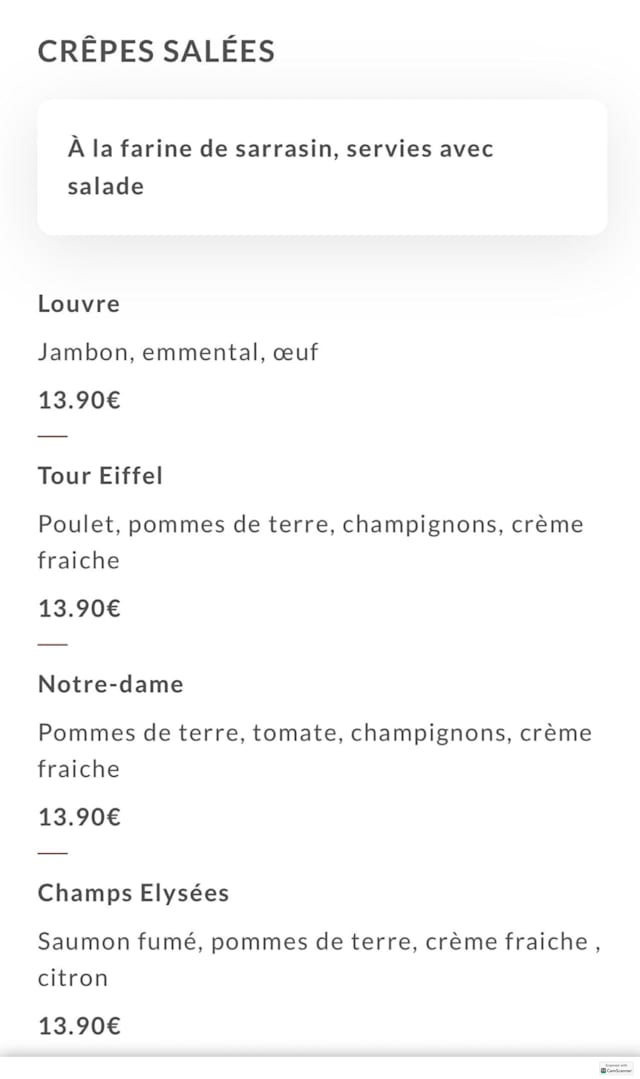Image resolution: width=640 pixels, height=1079 pixels.
Task: Click the divider line above Notre-dame
Action: 53,644
